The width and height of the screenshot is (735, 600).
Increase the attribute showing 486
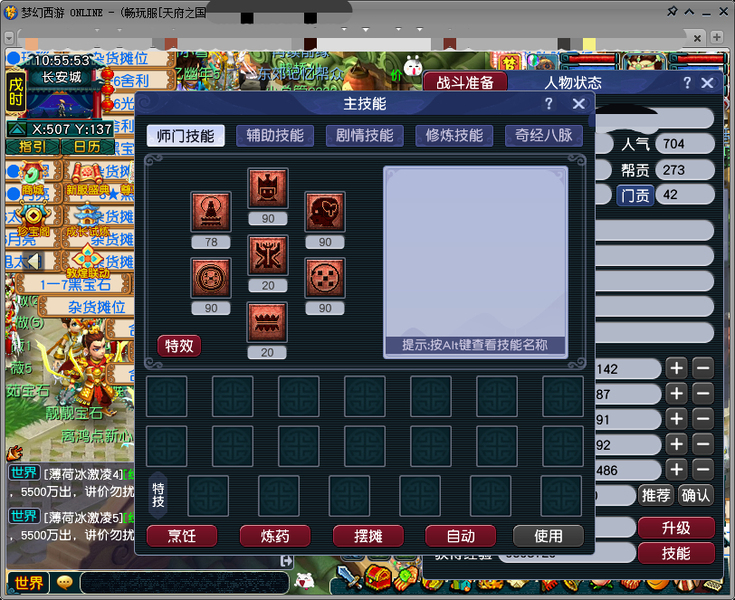(x=676, y=470)
